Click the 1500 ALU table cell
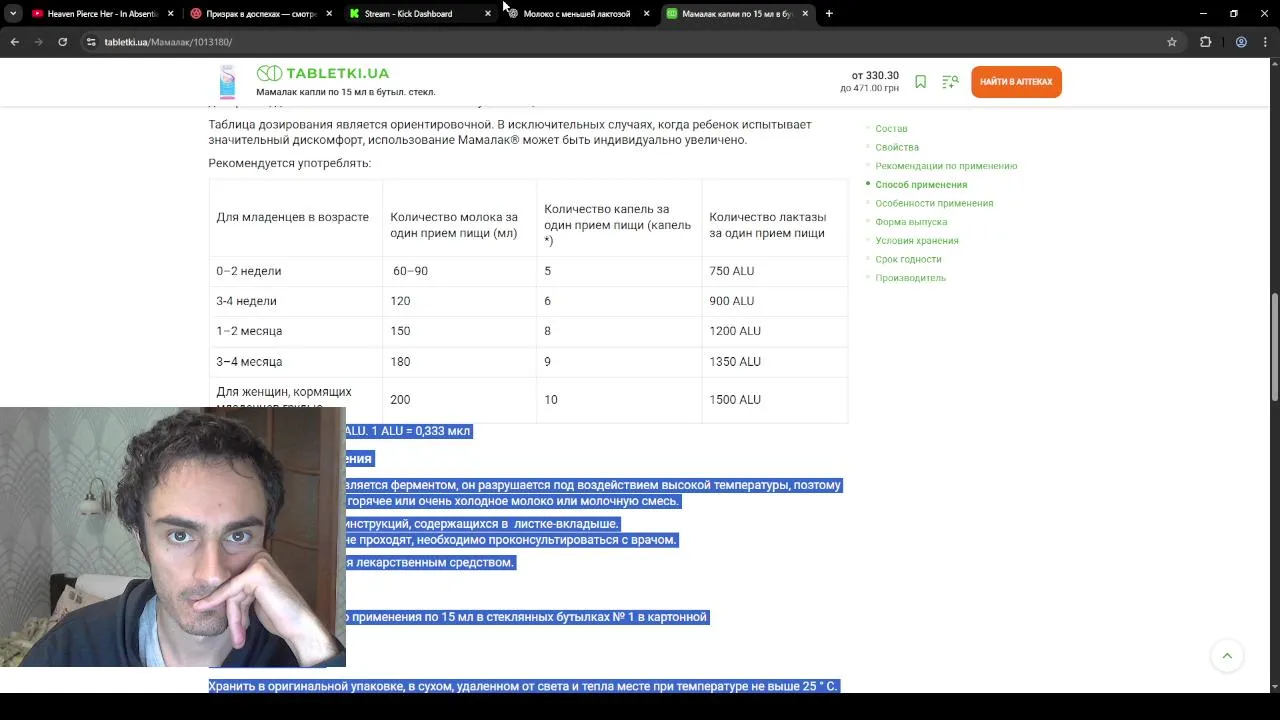This screenshot has width=1280, height=720. click(x=775, y=399)
